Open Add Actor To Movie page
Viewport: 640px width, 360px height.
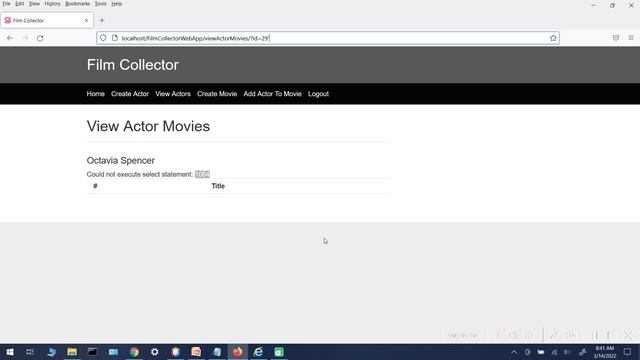pyautogui.click(x=272, y=94)
